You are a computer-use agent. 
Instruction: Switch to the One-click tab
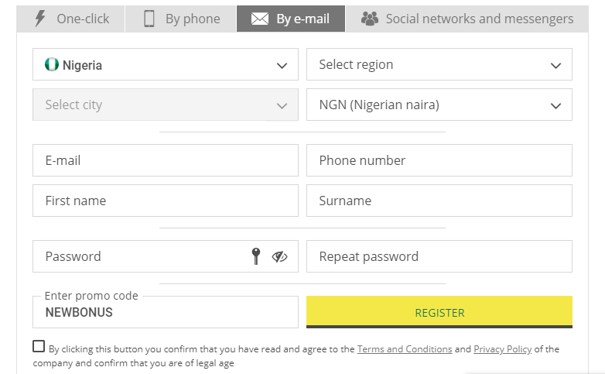(70, 19)
